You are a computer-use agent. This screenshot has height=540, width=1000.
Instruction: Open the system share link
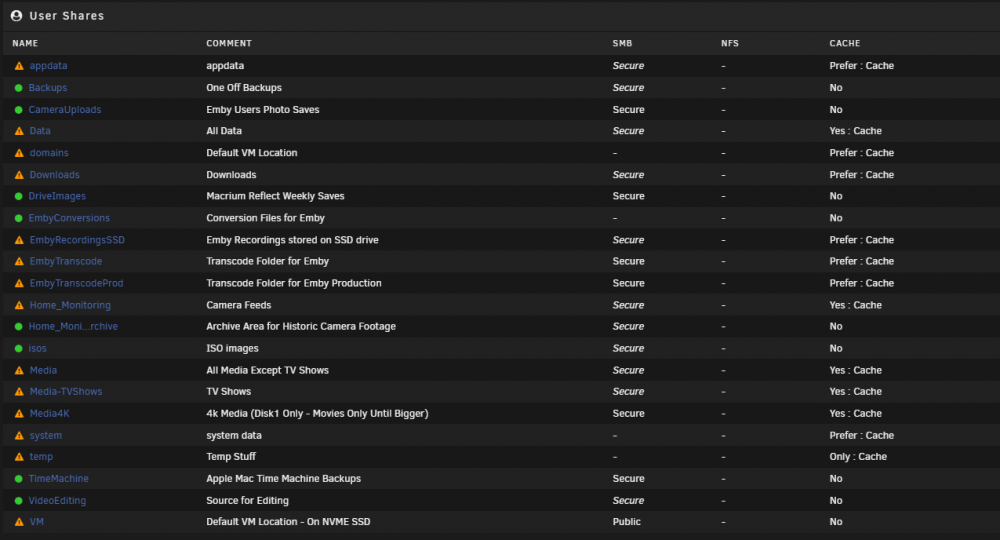pos(45,435)
